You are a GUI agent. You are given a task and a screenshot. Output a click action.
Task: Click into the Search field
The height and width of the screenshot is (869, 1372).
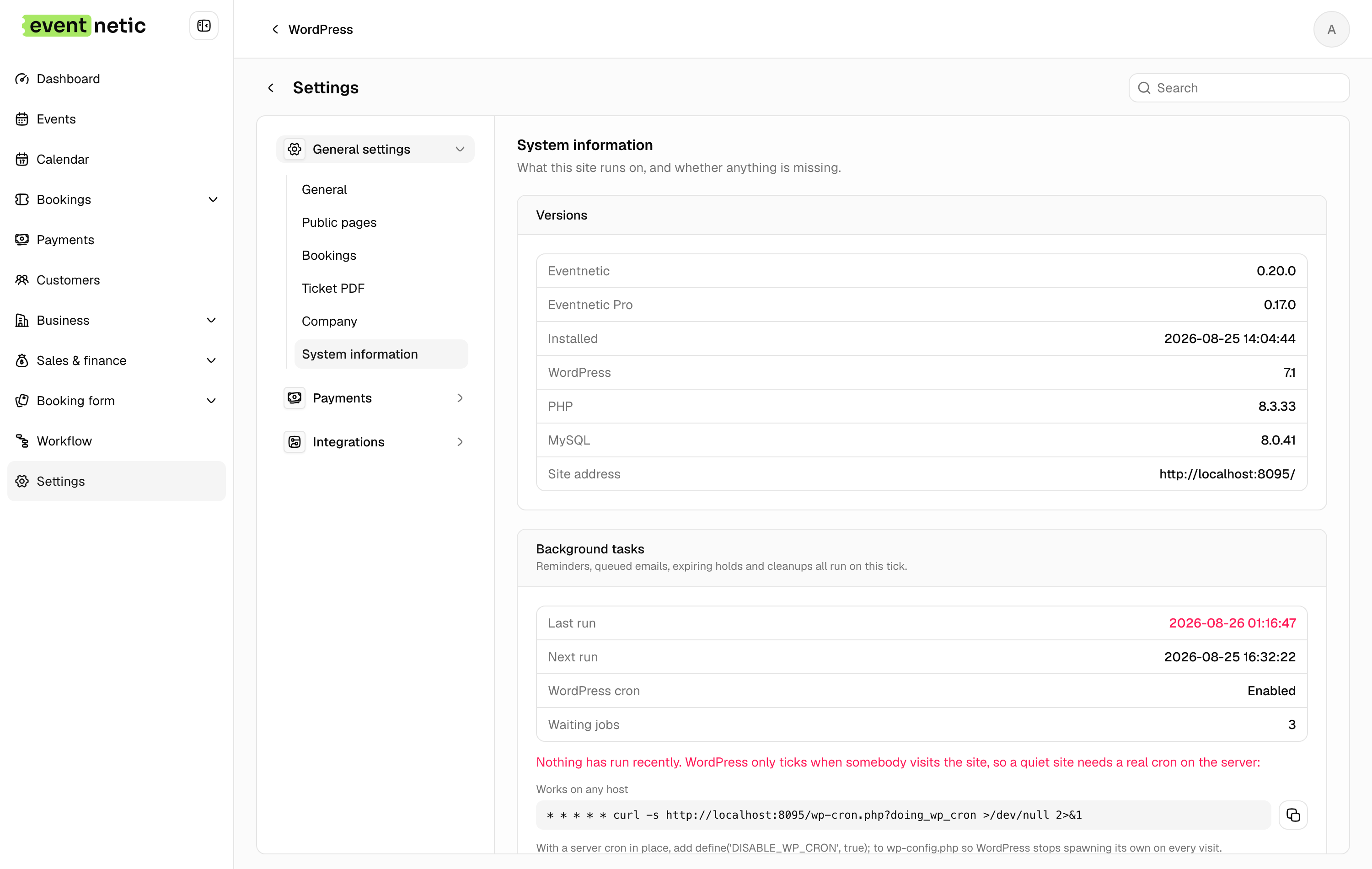click(x=1238, y=88)
